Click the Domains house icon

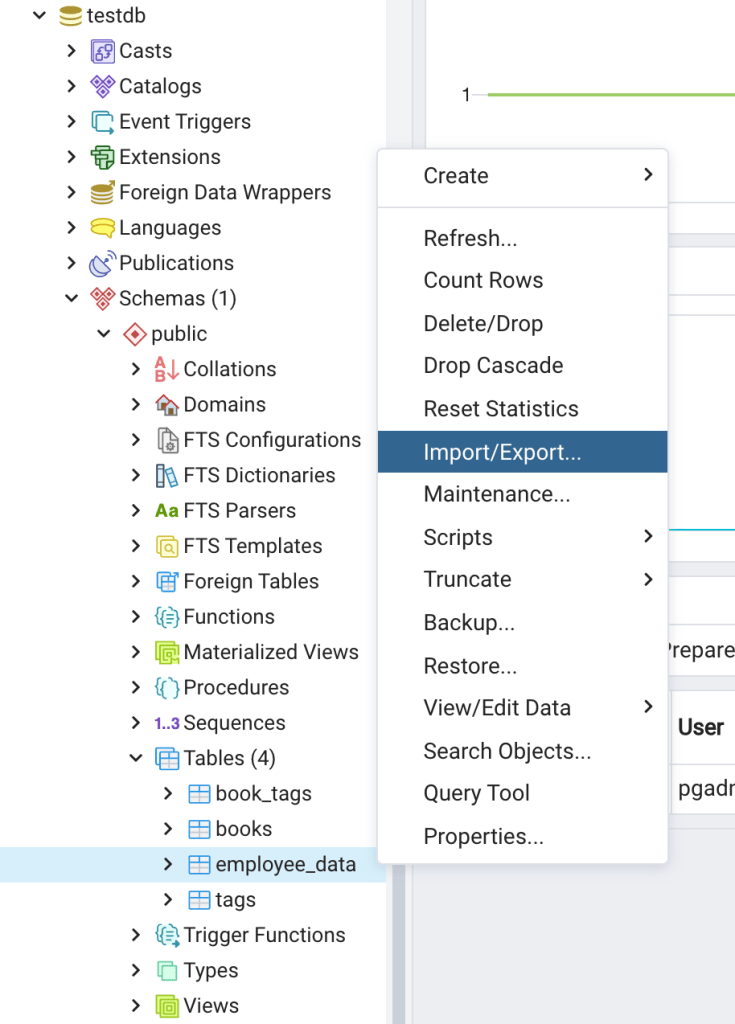(166, 405)
